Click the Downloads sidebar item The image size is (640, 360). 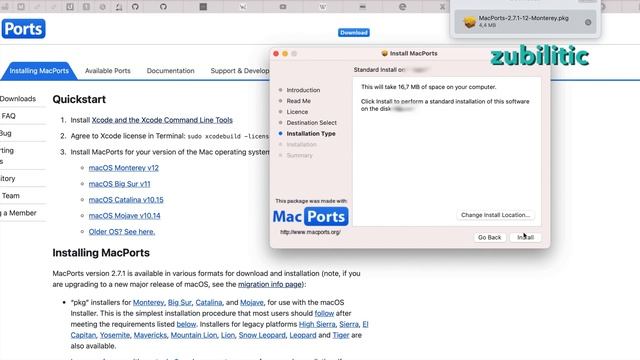18,99
